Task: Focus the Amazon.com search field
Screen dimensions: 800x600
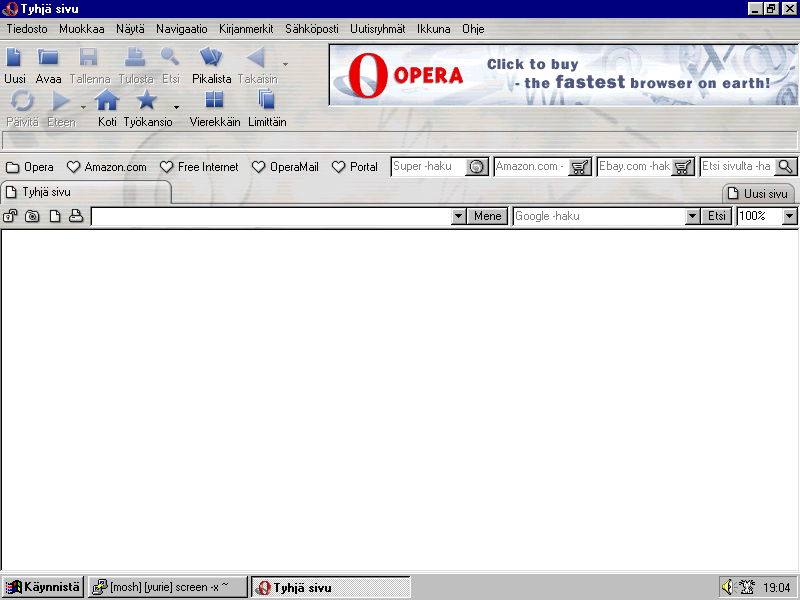Action: pyautogui.click(x=532, y=167)
